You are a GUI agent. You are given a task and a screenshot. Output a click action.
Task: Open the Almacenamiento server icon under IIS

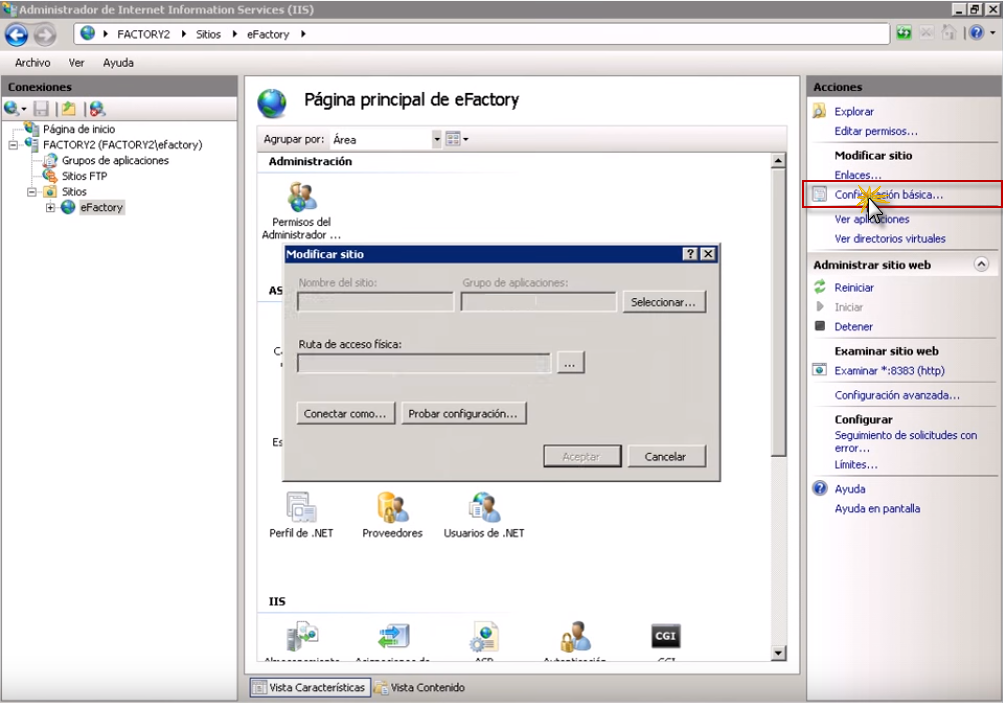click(x=302, y=636)
